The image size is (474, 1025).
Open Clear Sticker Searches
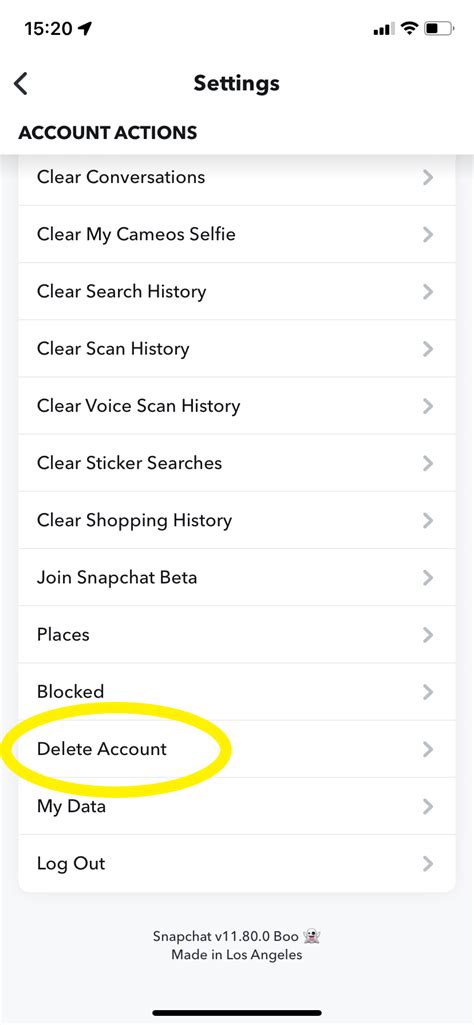[x=237, y=463]
